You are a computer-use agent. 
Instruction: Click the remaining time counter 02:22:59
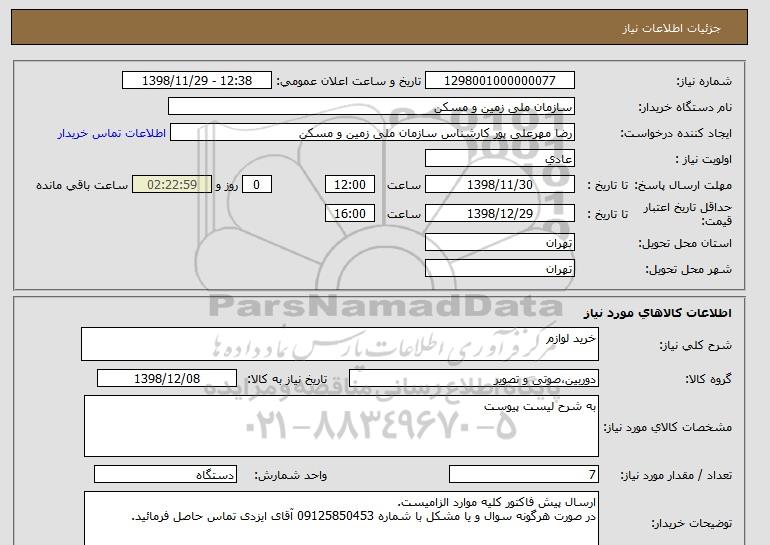pyautogui.click(x=172, y=185)
